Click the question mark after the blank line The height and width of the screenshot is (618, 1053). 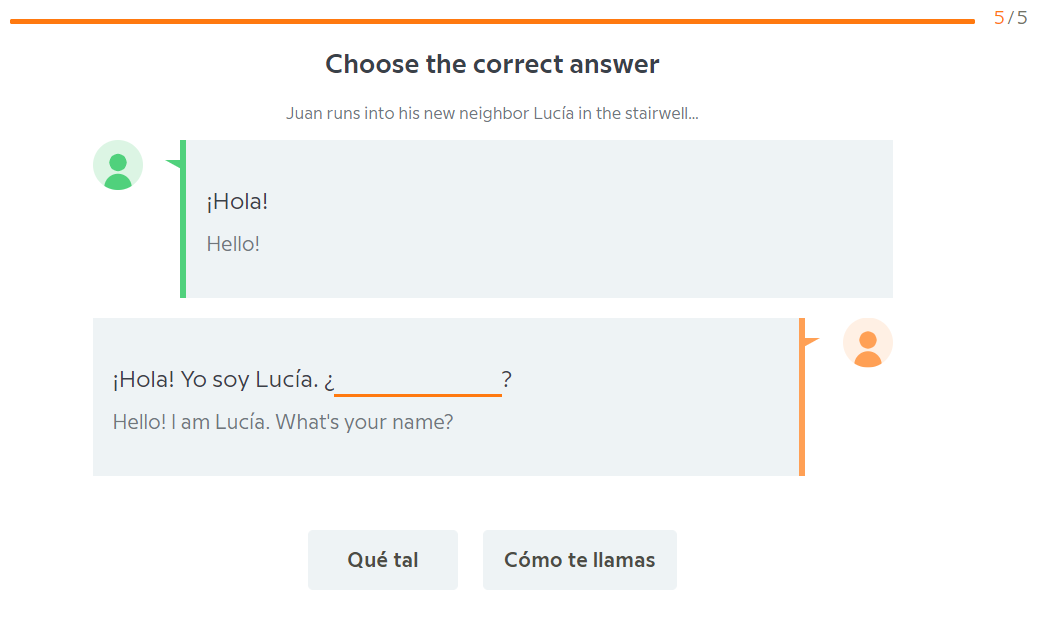click(x=507, y=380)
